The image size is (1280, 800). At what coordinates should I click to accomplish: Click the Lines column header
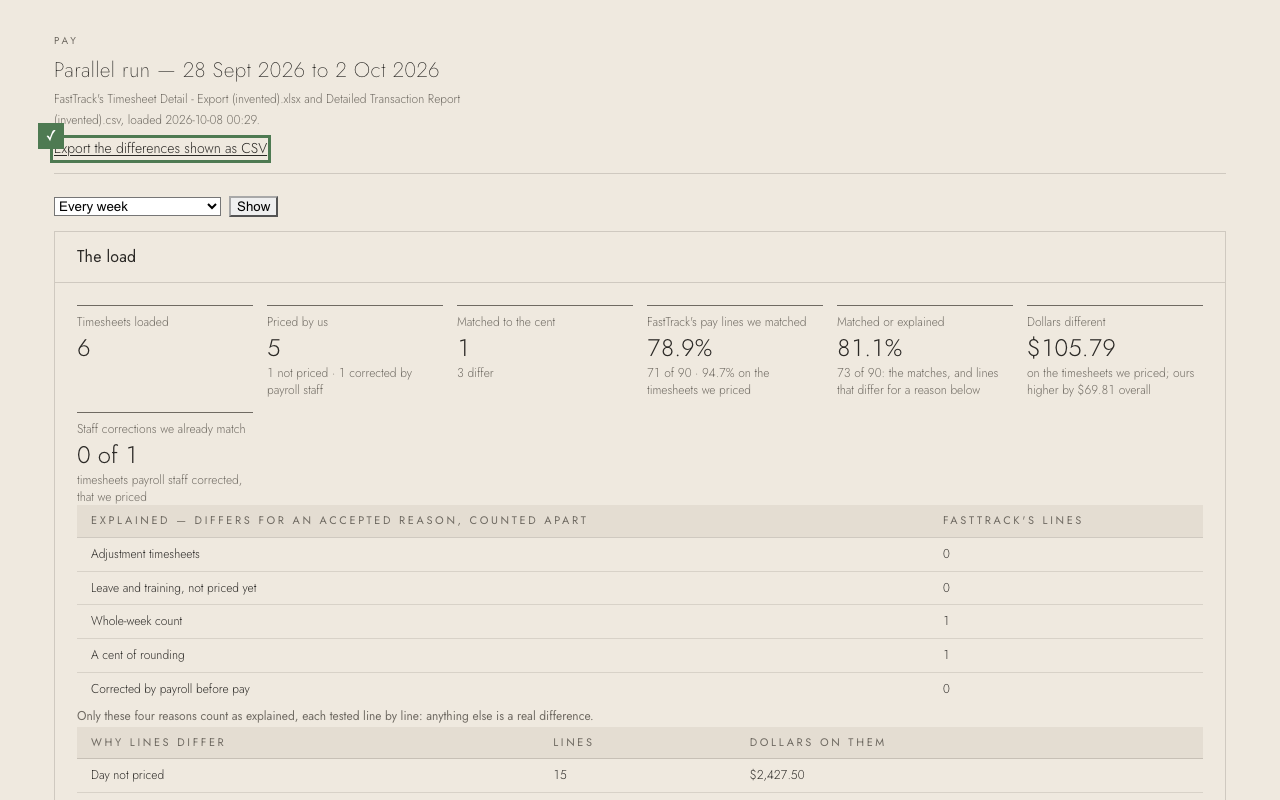[574, 742]
